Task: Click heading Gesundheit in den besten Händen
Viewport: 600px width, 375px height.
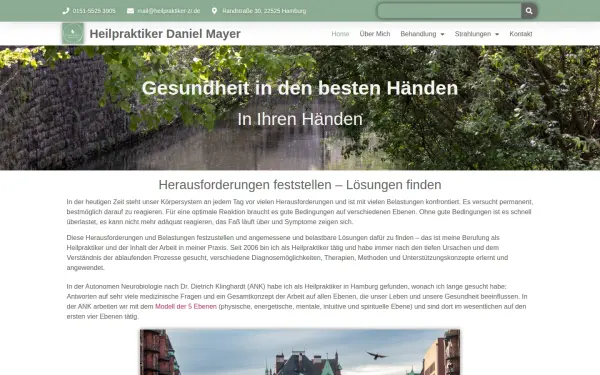Action: click(x=300, y=88)
